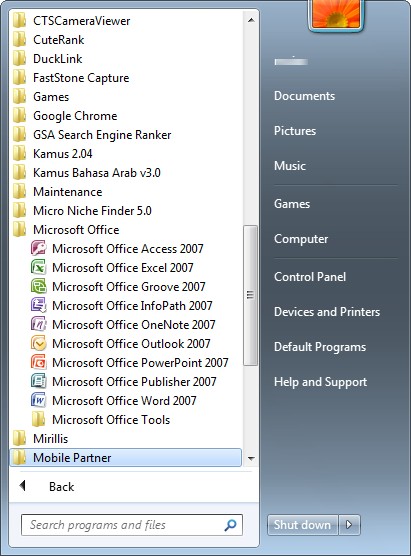The width and height of the screenshot is (411, 556).
Task: Click the Kamus 2.04 folder icon
Action: tap(19, 154)
